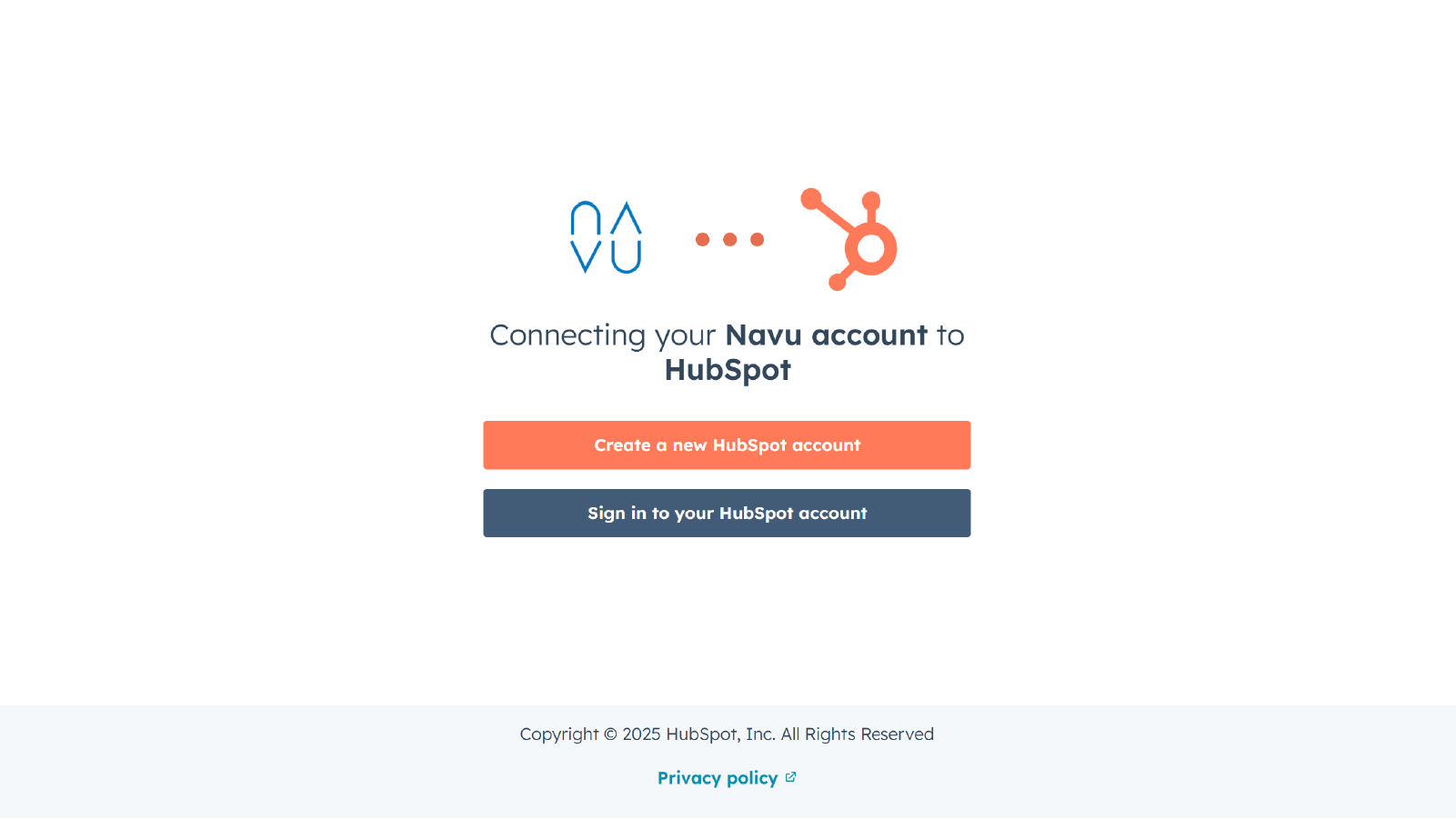
Task: Click the copyright © symbol in footer
Action: [x=610, y=734]
